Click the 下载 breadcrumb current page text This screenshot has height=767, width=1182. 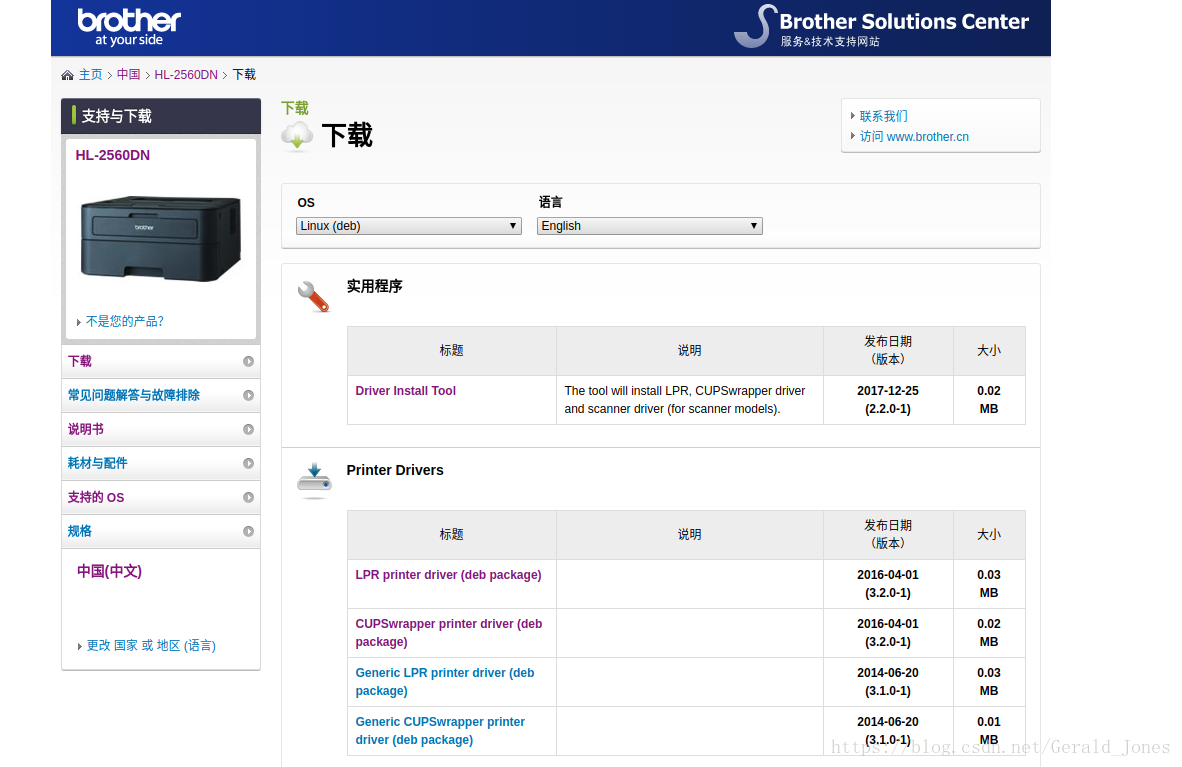[244, 75]
